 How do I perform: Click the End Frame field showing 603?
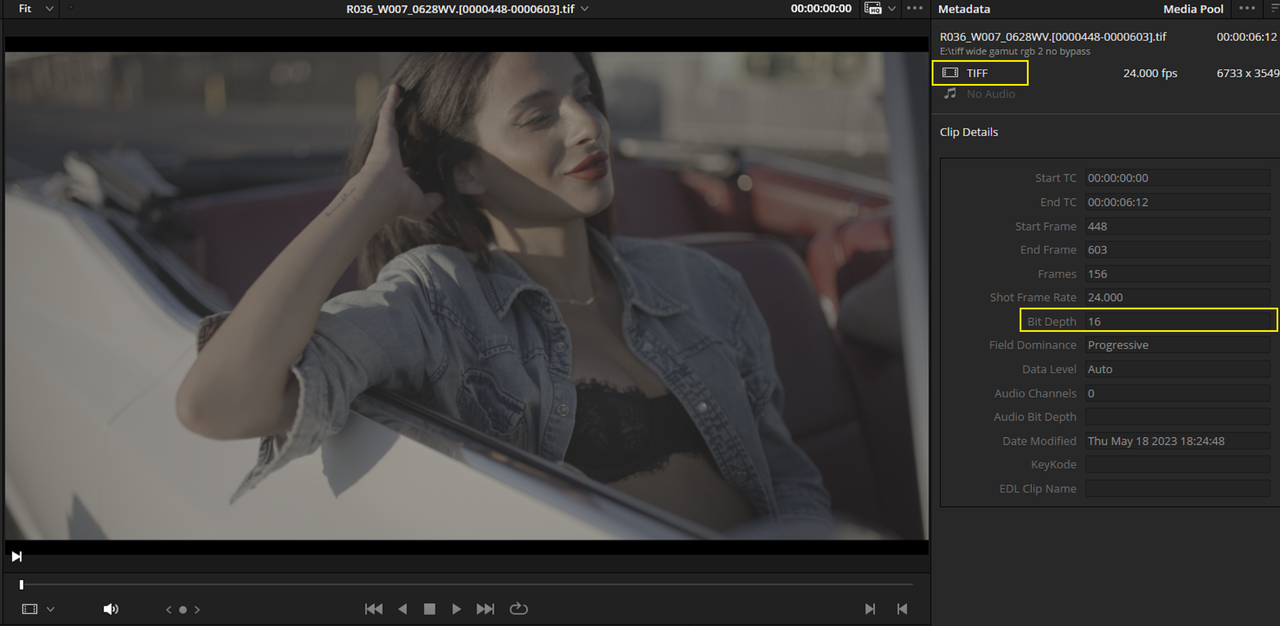(x=1177, y=250)
